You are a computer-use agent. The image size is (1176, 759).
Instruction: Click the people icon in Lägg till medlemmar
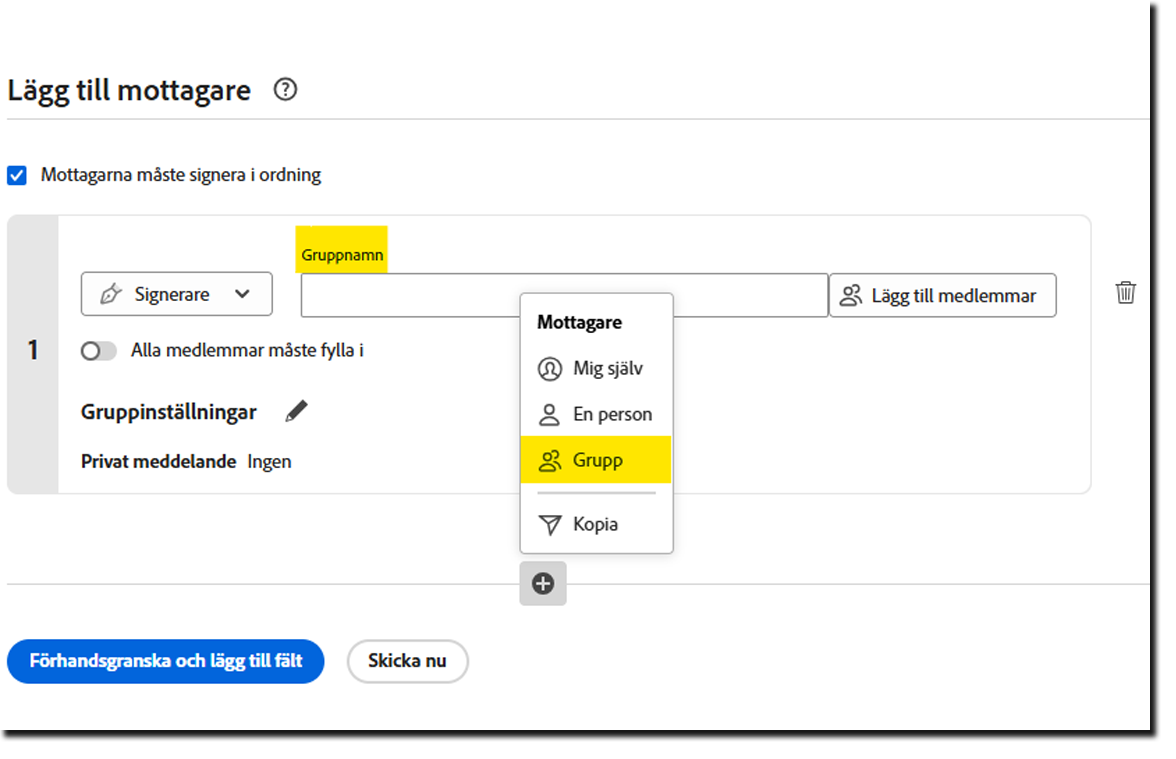[851, 296]
